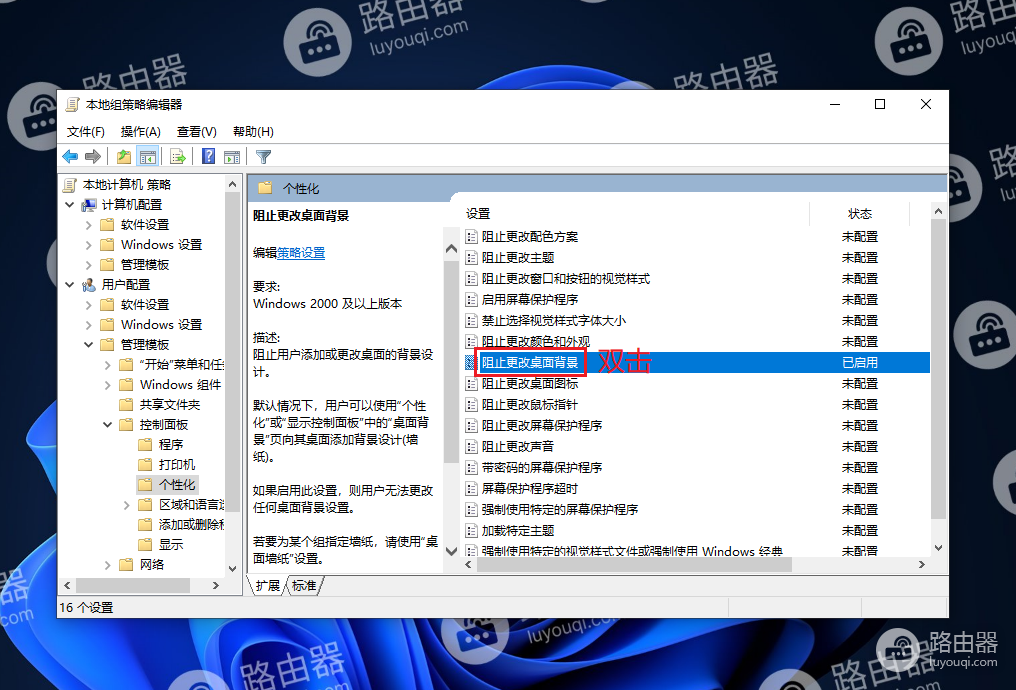Collapse the 用户配置 tree node

click(70, 285)
